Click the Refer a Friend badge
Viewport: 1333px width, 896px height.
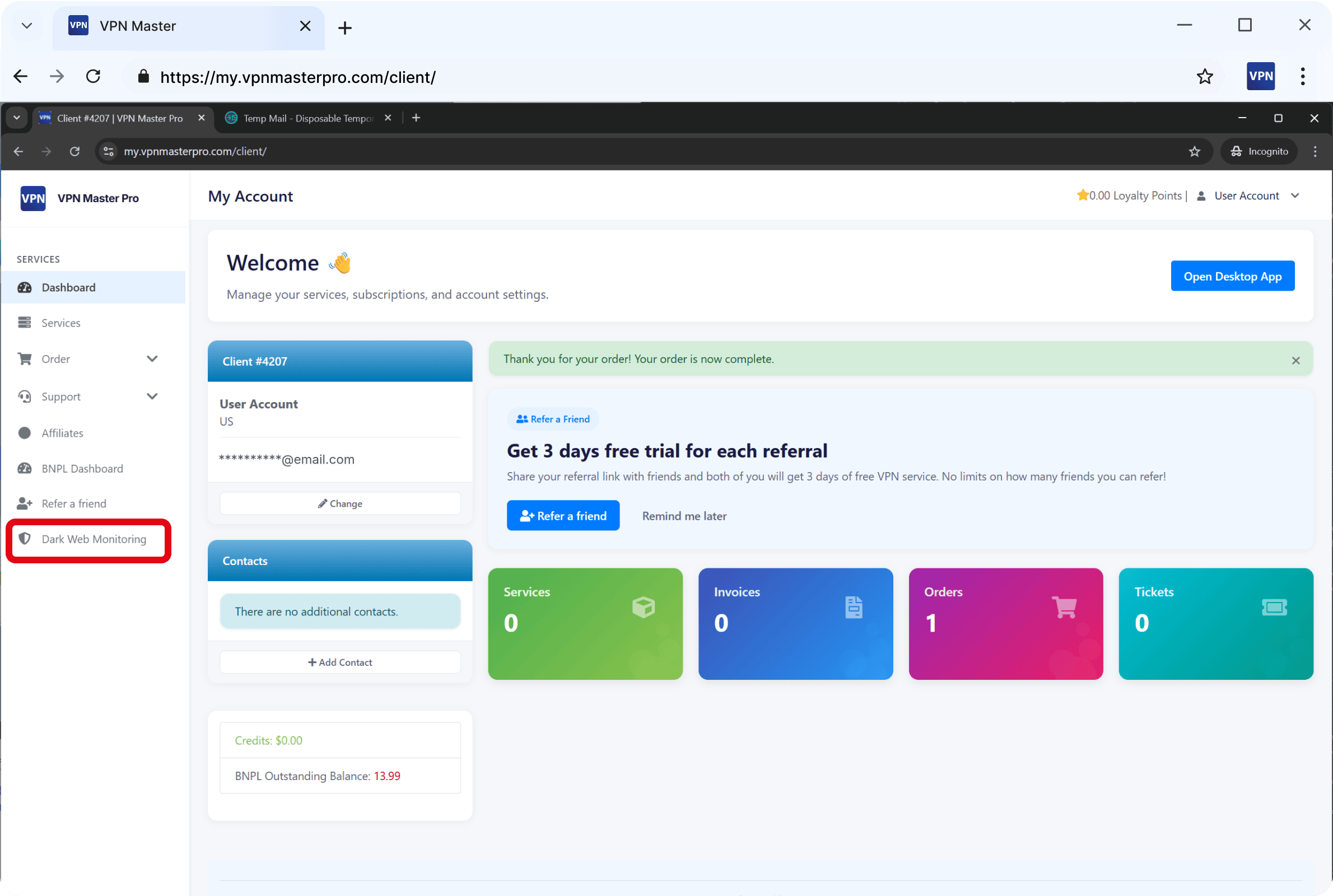(x=552, y=419)
